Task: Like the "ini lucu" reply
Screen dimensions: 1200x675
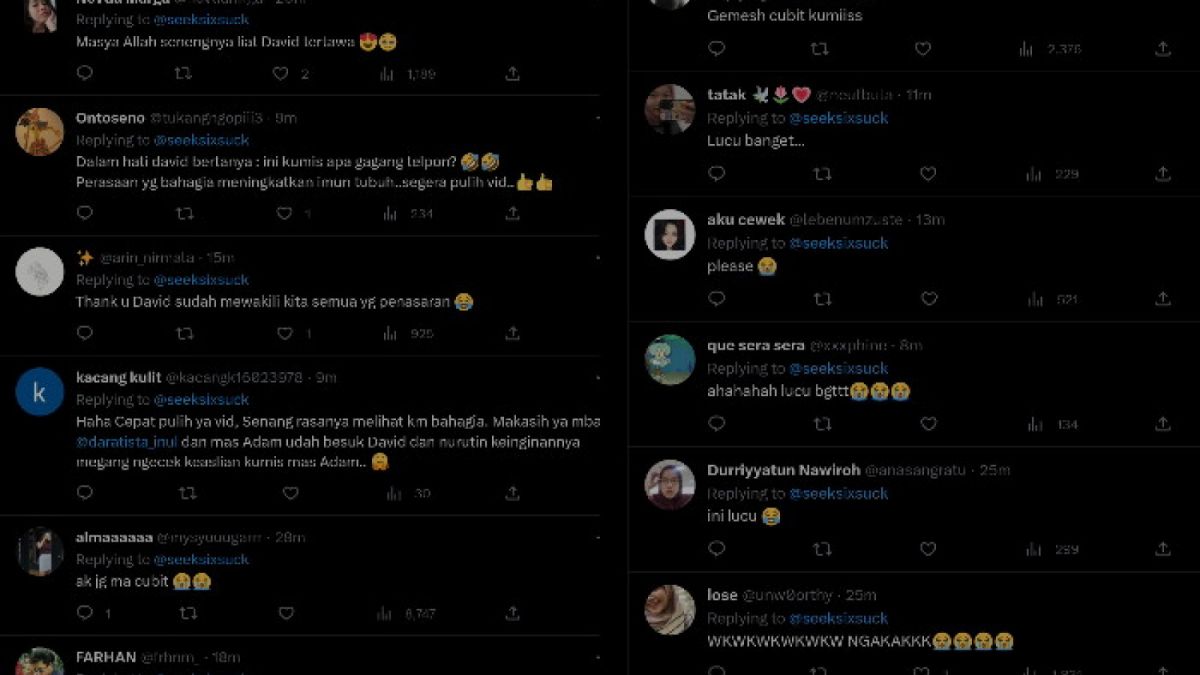Action: (928, 549)
